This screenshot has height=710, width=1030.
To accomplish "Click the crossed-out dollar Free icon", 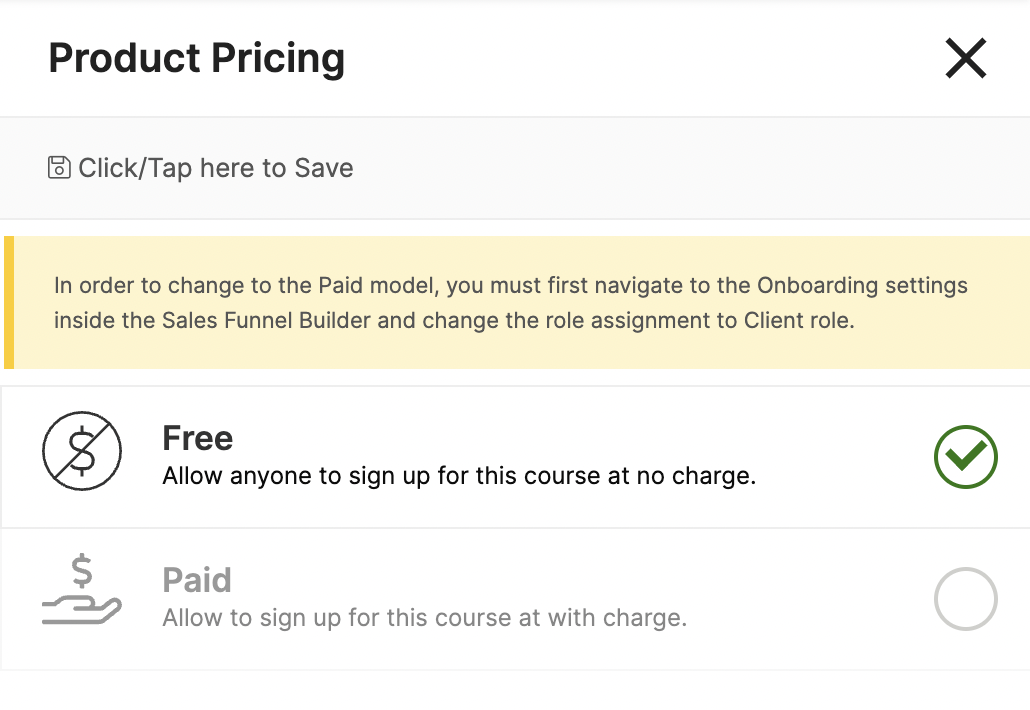I will coord(82,451).
